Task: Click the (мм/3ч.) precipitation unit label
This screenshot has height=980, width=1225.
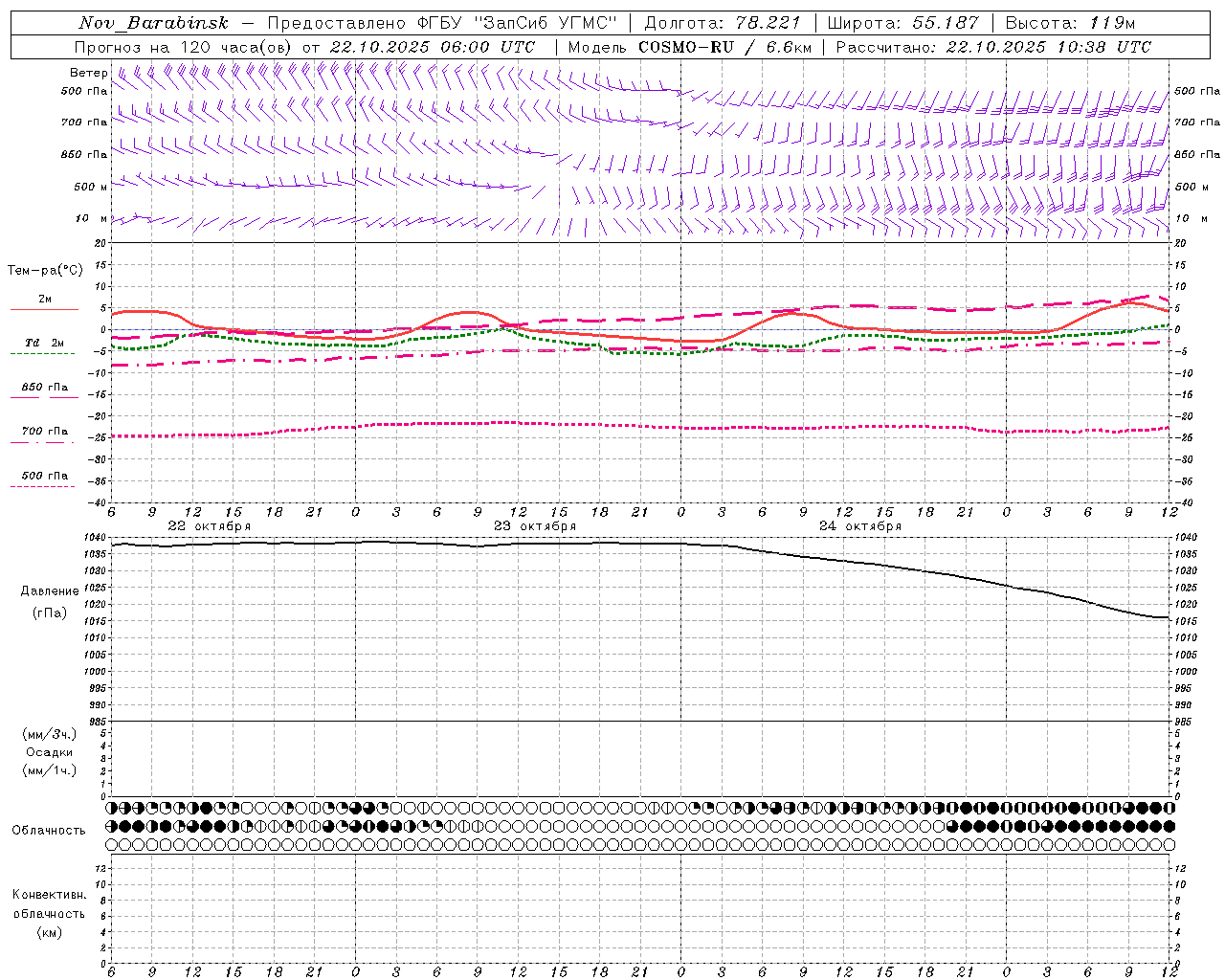Action: click(x=50, y=734)
